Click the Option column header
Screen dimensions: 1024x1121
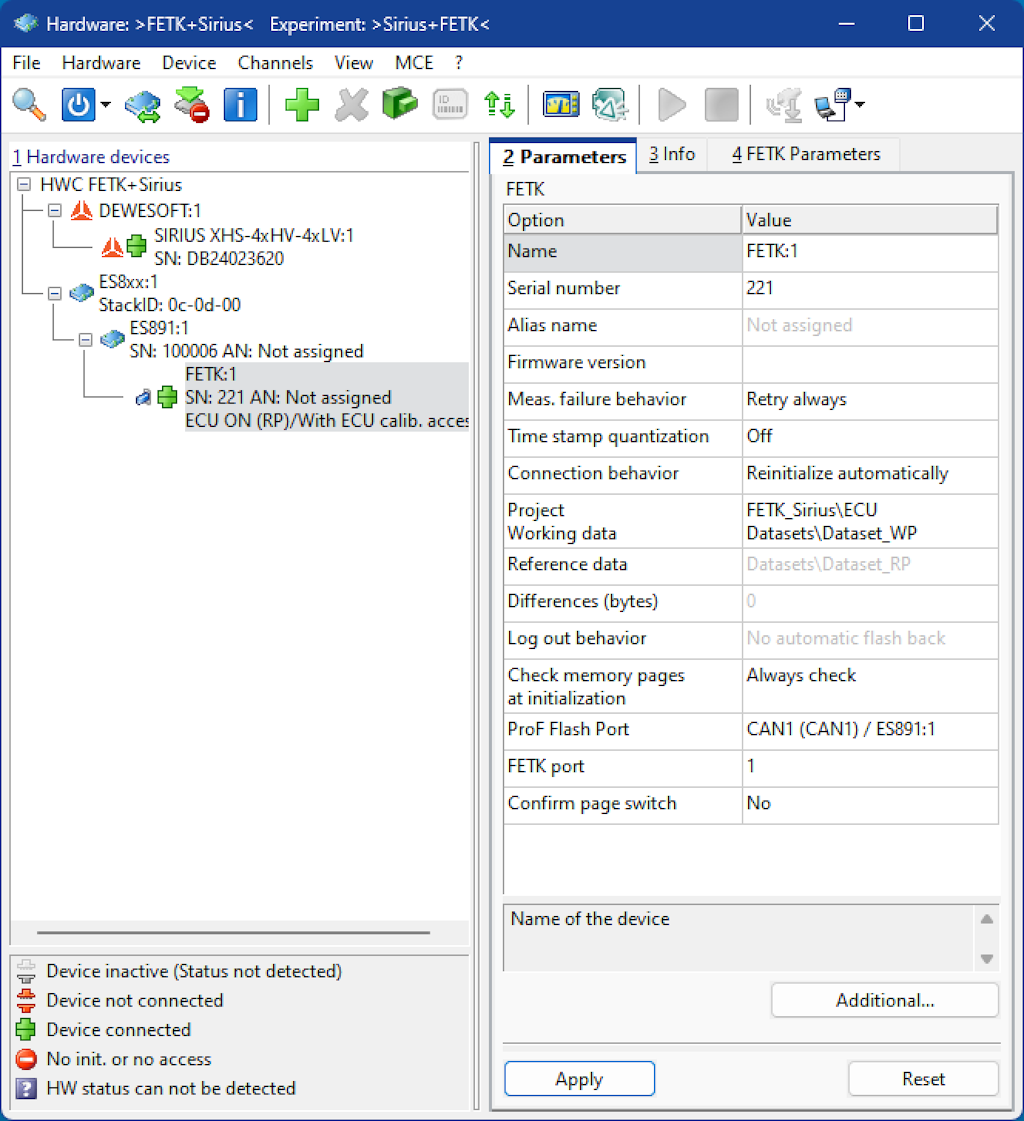click(x=622, y=220)
